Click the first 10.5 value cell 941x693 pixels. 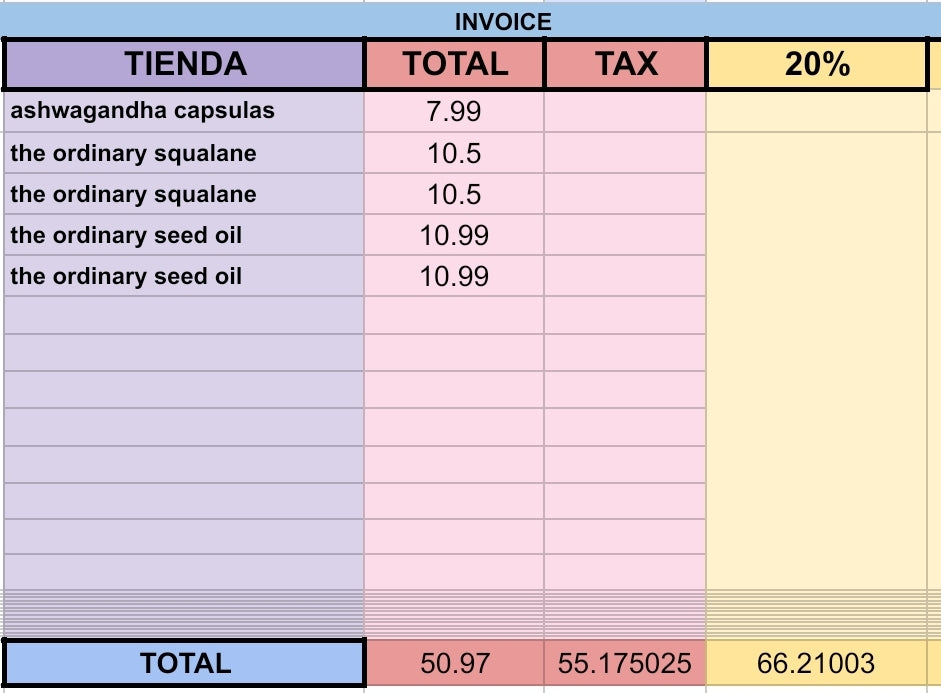(455, 153)
